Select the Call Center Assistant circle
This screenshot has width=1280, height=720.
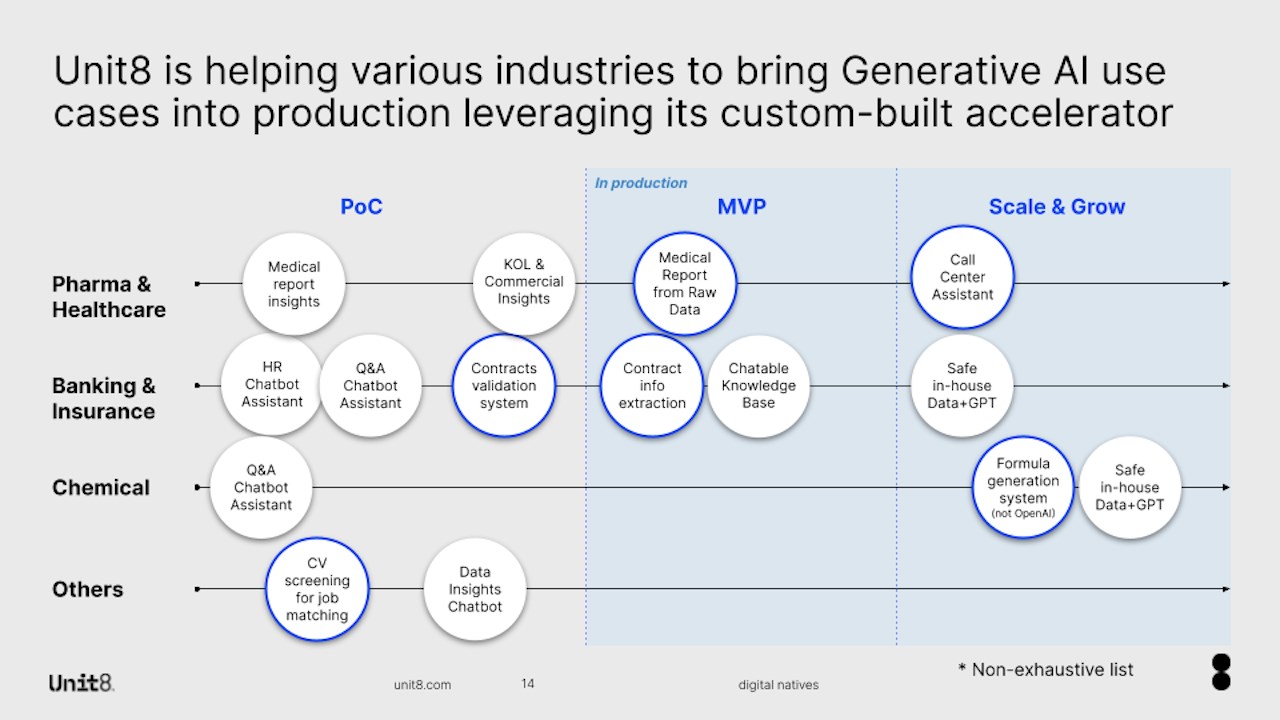pyautogui.click(x=962, y=277)
